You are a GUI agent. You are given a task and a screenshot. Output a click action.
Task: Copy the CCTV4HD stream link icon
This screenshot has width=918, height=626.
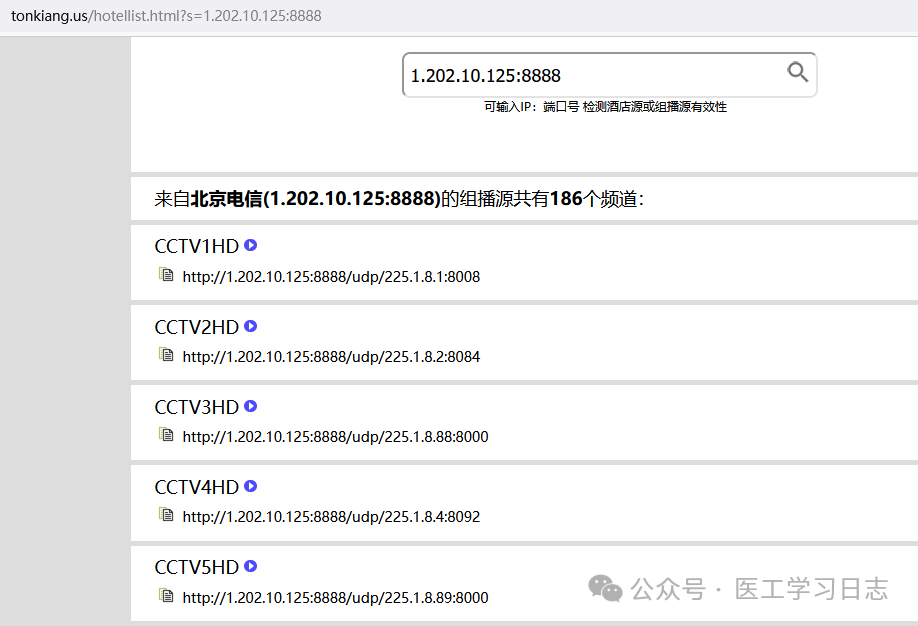[x=166, y=515]
